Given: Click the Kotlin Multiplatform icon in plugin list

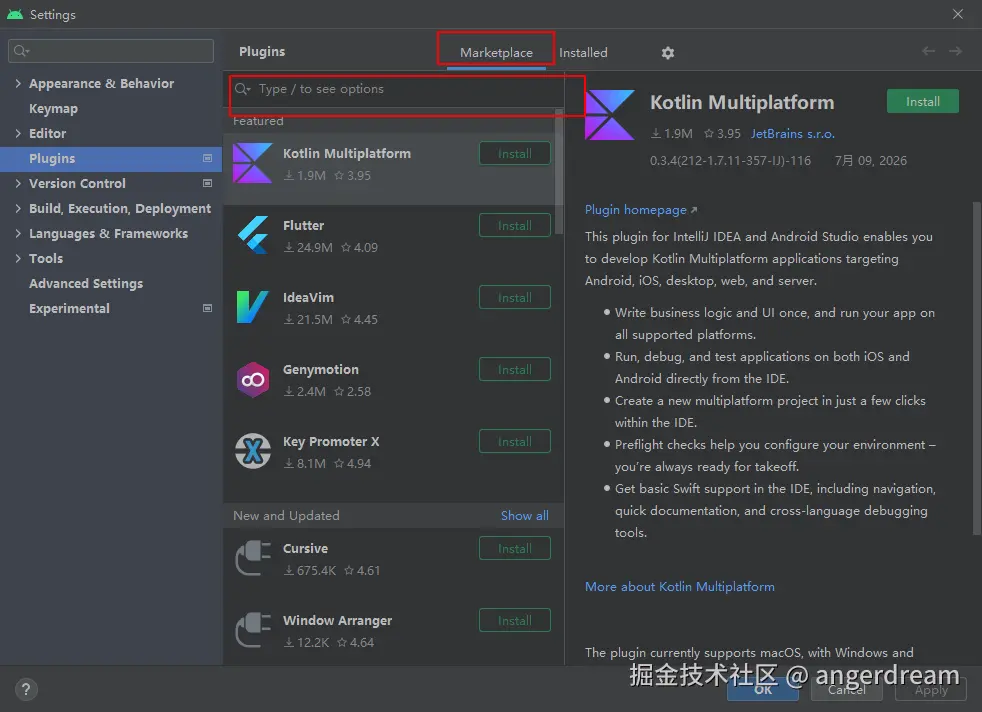Looking at the screenshot, I should pos(252,163).
